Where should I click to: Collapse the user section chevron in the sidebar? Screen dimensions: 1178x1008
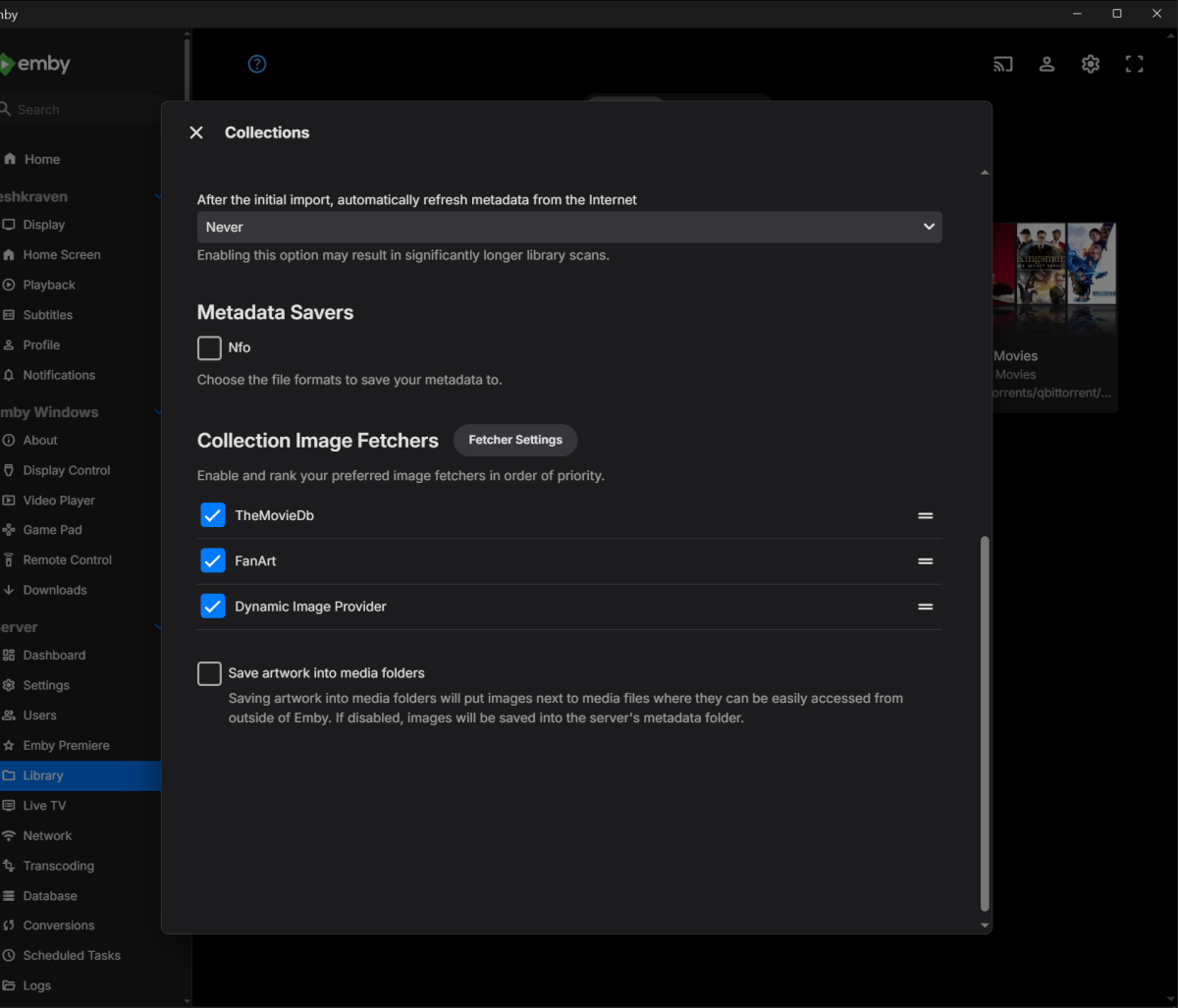coord(157,197)
